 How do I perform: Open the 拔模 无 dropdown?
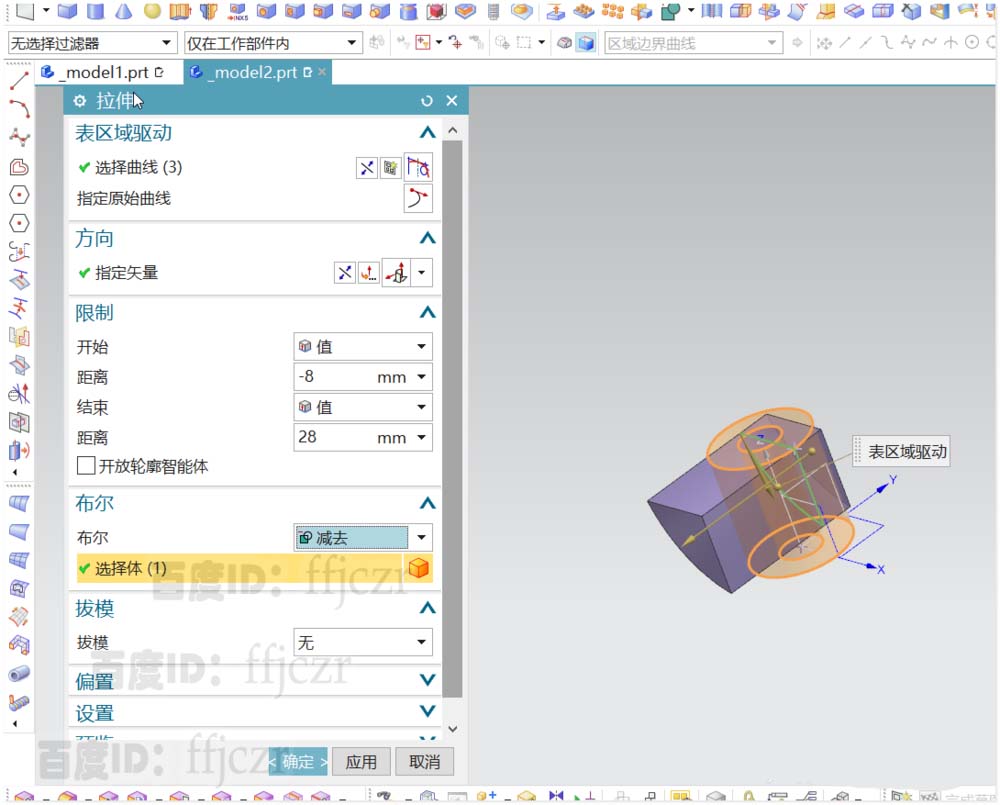363,642
